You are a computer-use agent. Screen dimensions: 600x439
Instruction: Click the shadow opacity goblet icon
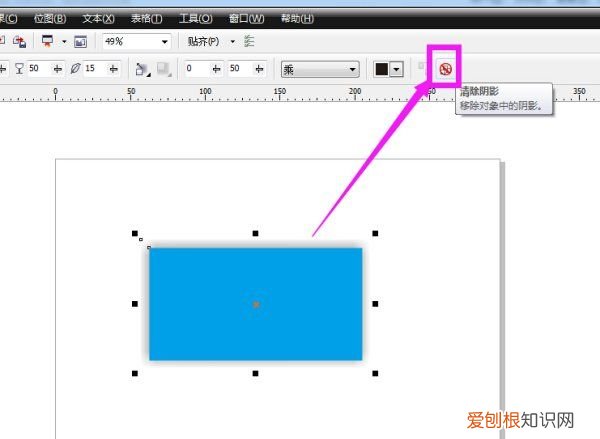19,69
